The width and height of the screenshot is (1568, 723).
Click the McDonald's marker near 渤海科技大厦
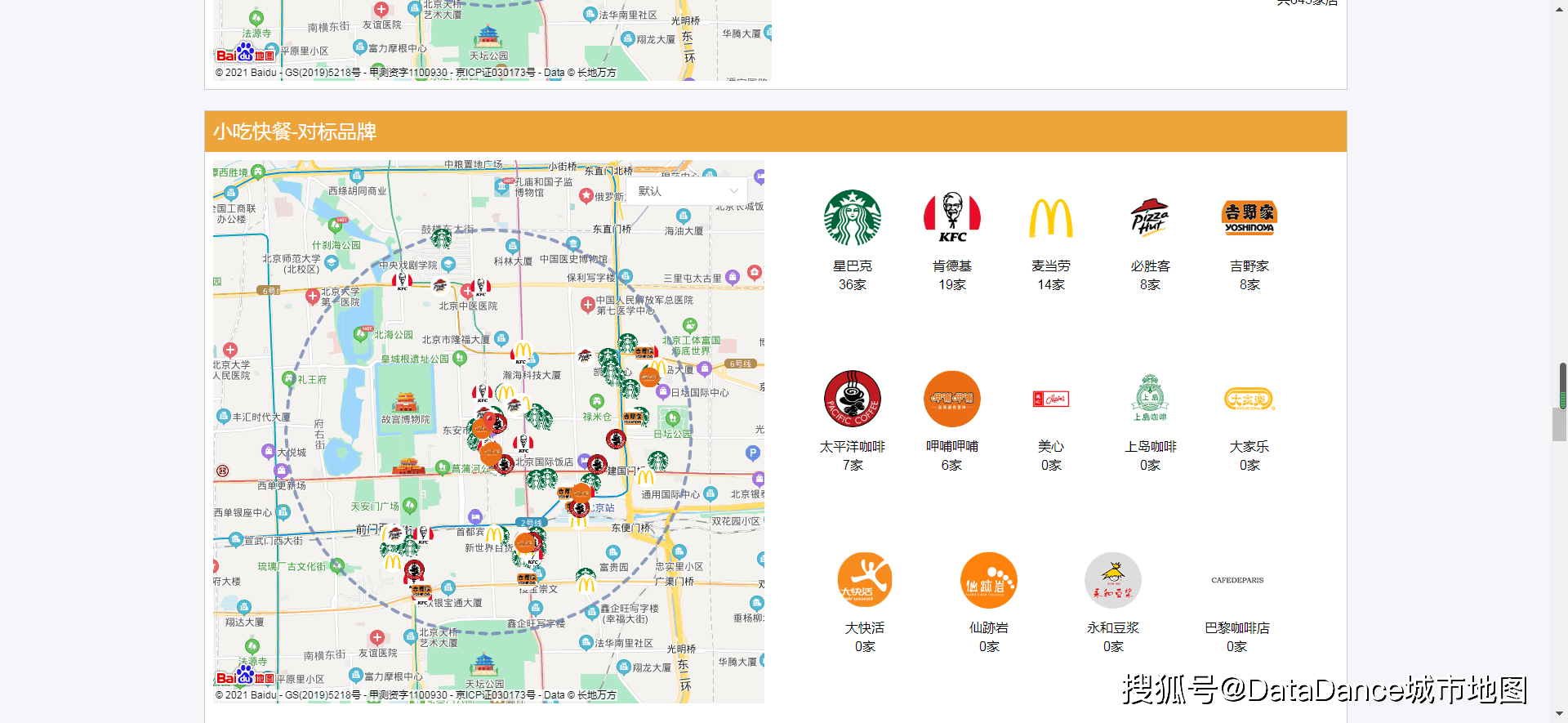click(523, 351)
